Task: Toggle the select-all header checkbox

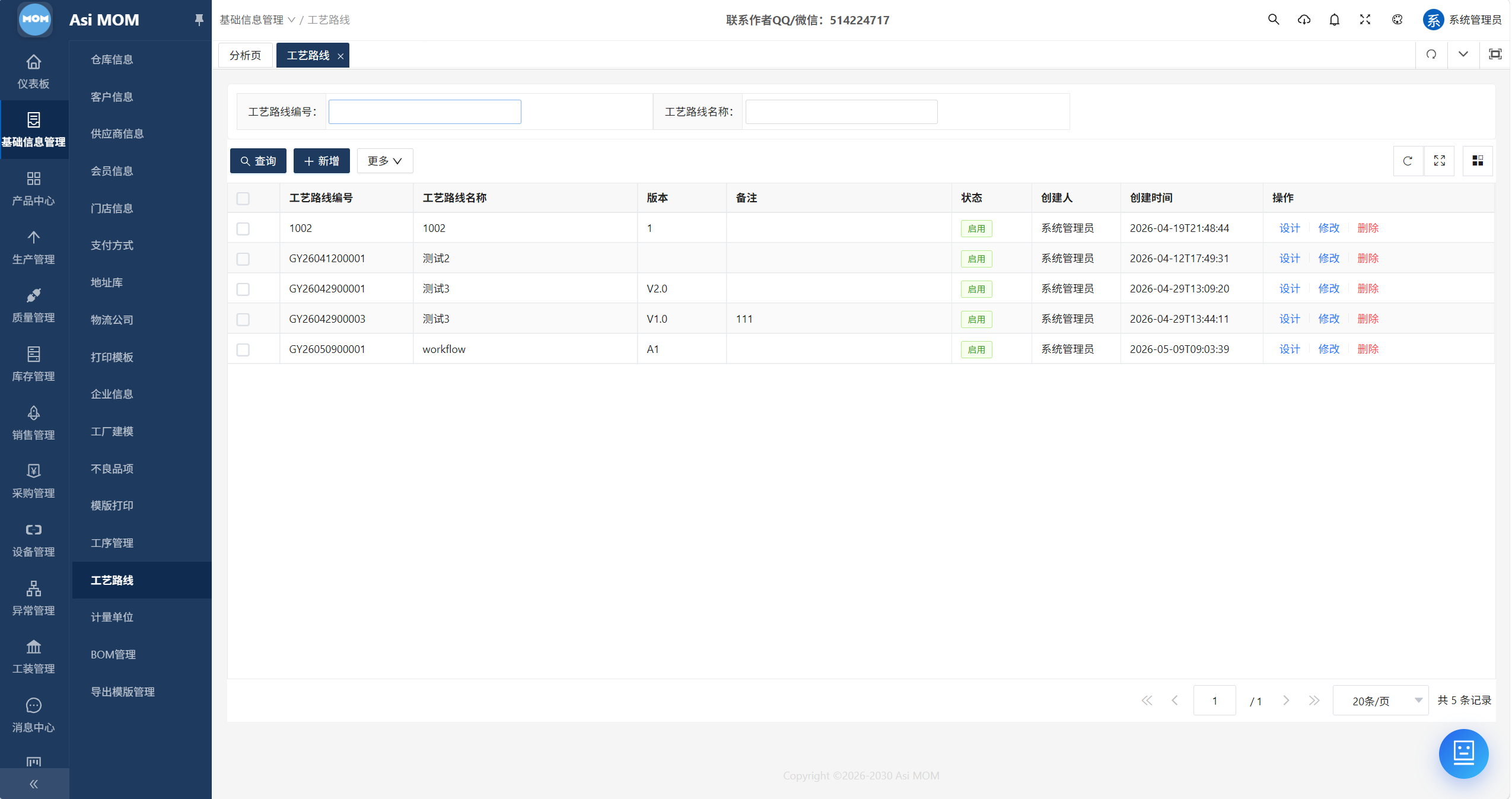Action: pos(243,198)
